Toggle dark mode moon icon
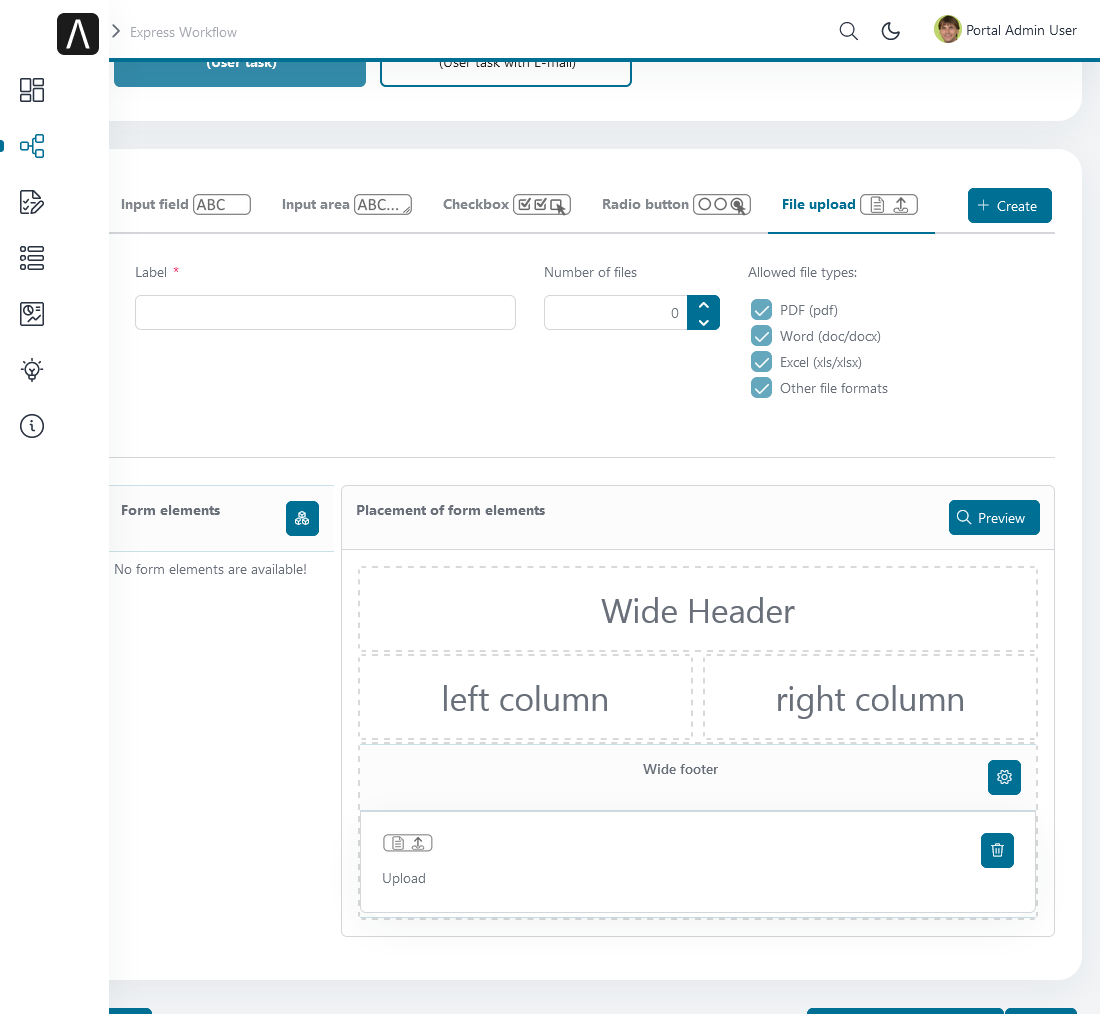 click(x=890, y=31)
